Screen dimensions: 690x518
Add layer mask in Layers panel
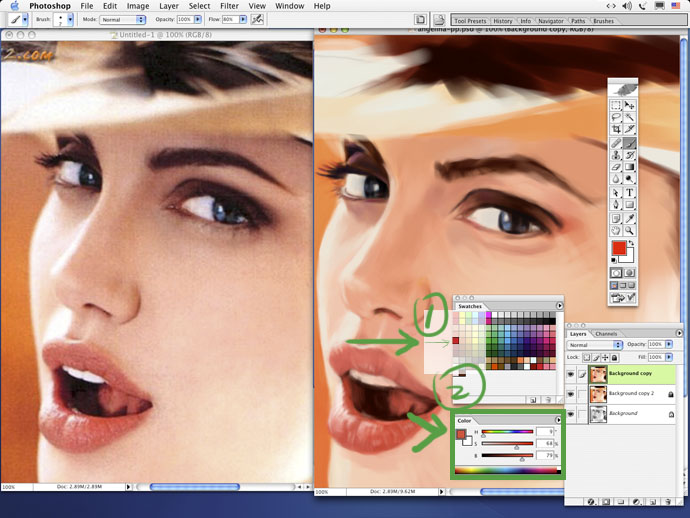click(x=606, y=501)
